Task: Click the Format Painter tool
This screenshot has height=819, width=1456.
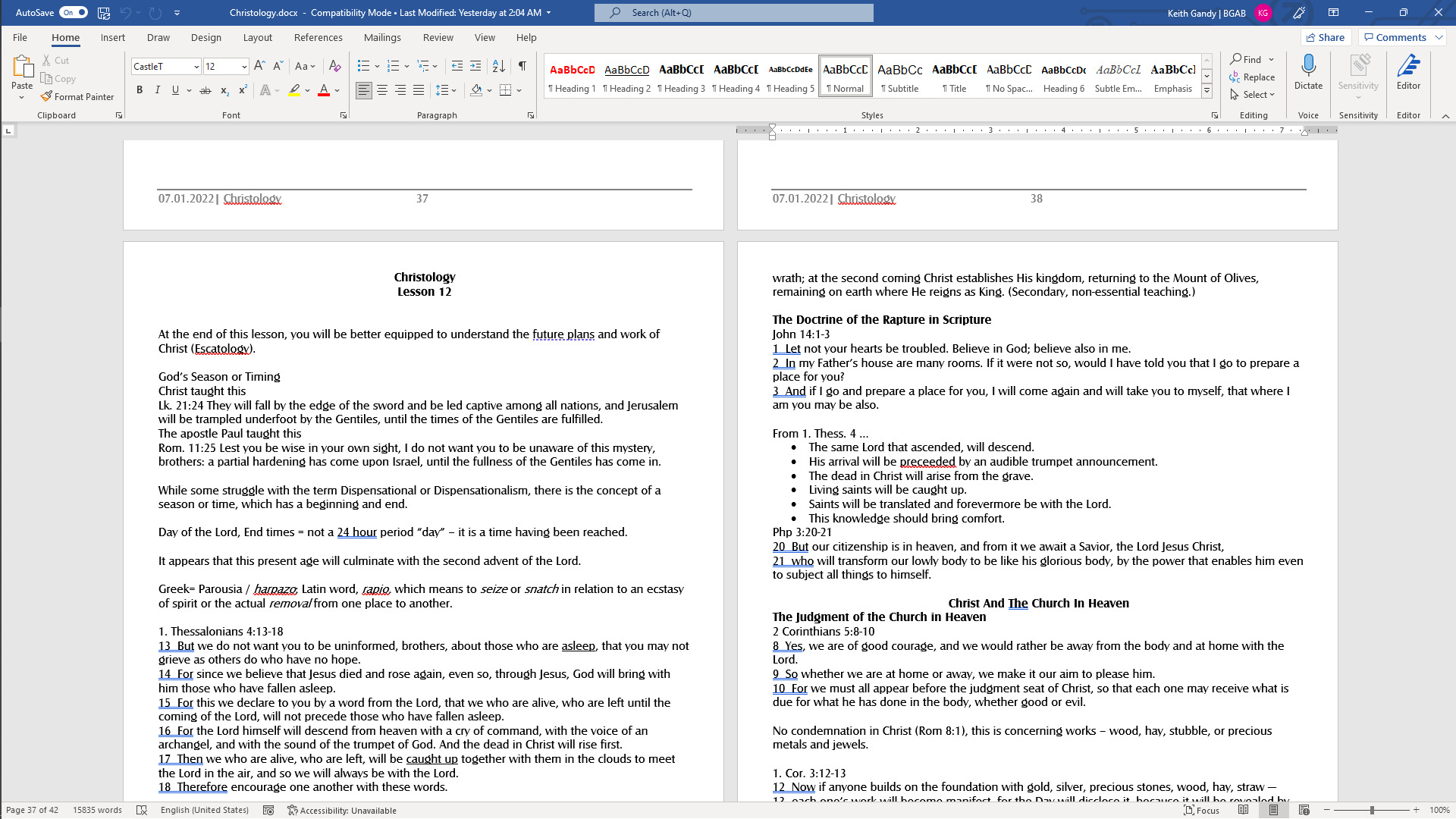Action: point(77,96)
